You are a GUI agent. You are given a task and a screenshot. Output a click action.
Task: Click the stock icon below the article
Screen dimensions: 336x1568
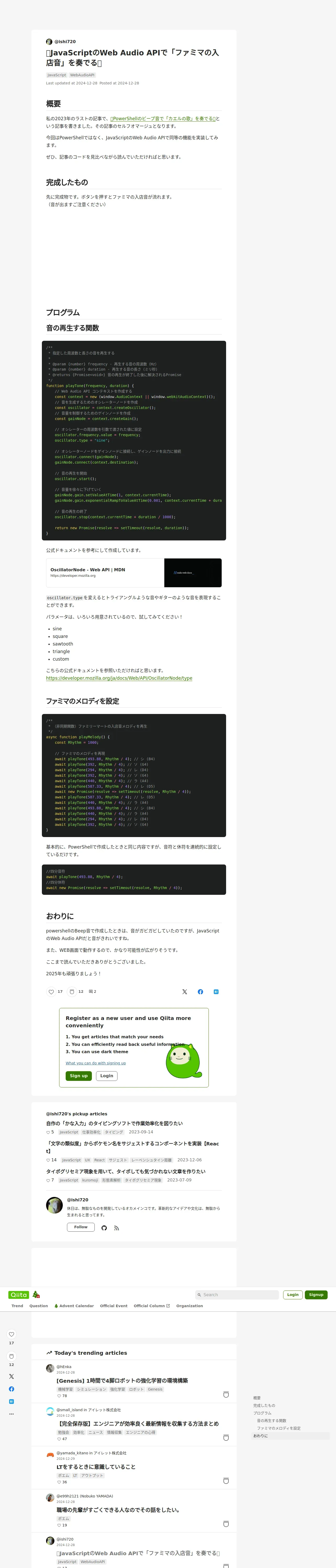click(71, 991)
